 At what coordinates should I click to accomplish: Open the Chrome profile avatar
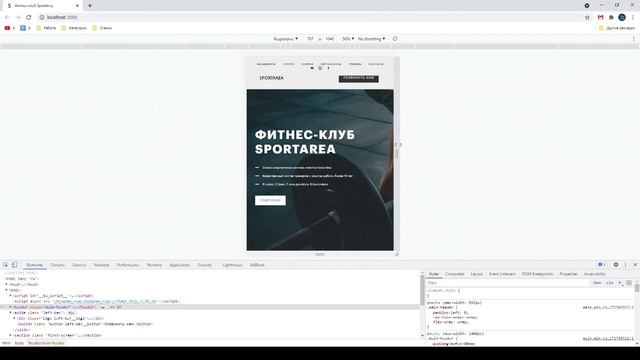click(x=622, y=17)
